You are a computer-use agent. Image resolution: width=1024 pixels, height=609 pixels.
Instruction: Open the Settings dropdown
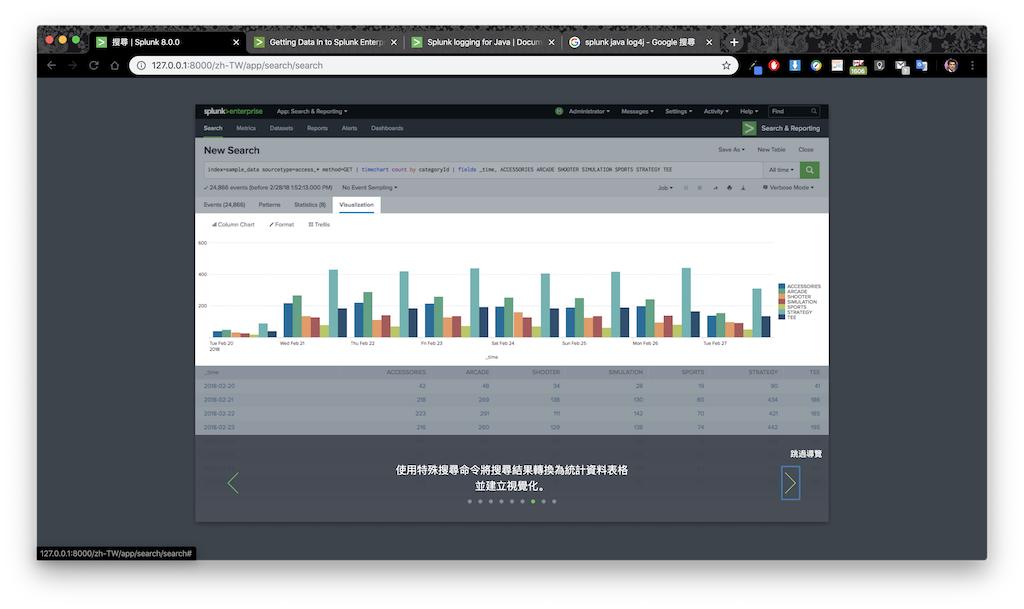coord(679,112)
